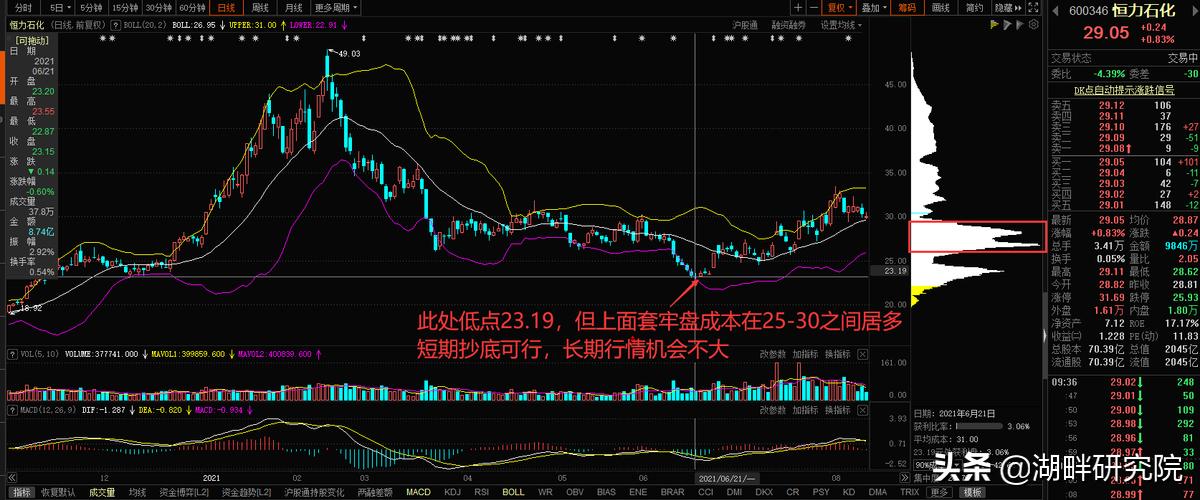Switch to the 分时 intraday view

click(x=23, y=7)
